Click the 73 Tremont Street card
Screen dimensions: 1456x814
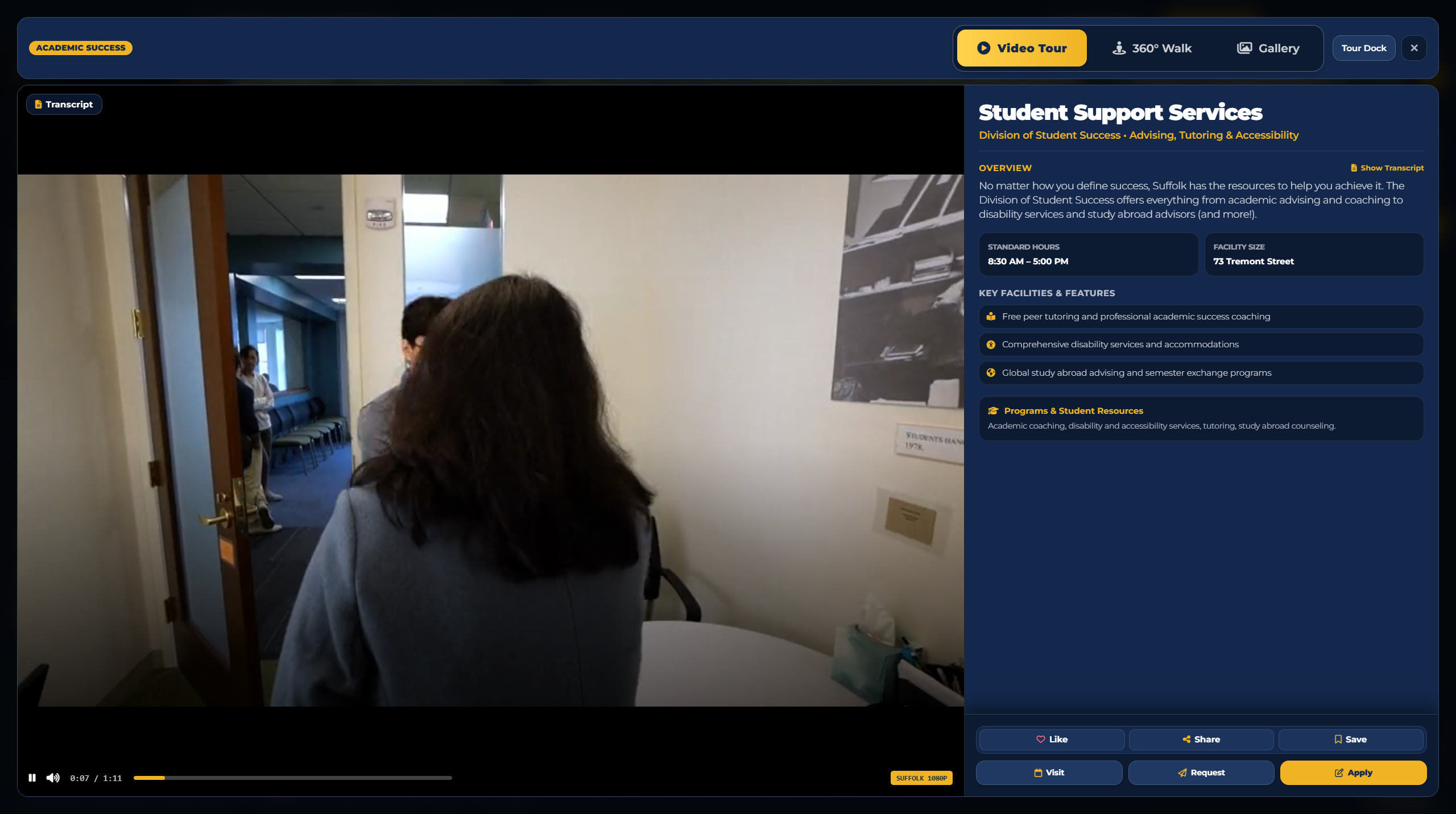tap(1314, 255)
